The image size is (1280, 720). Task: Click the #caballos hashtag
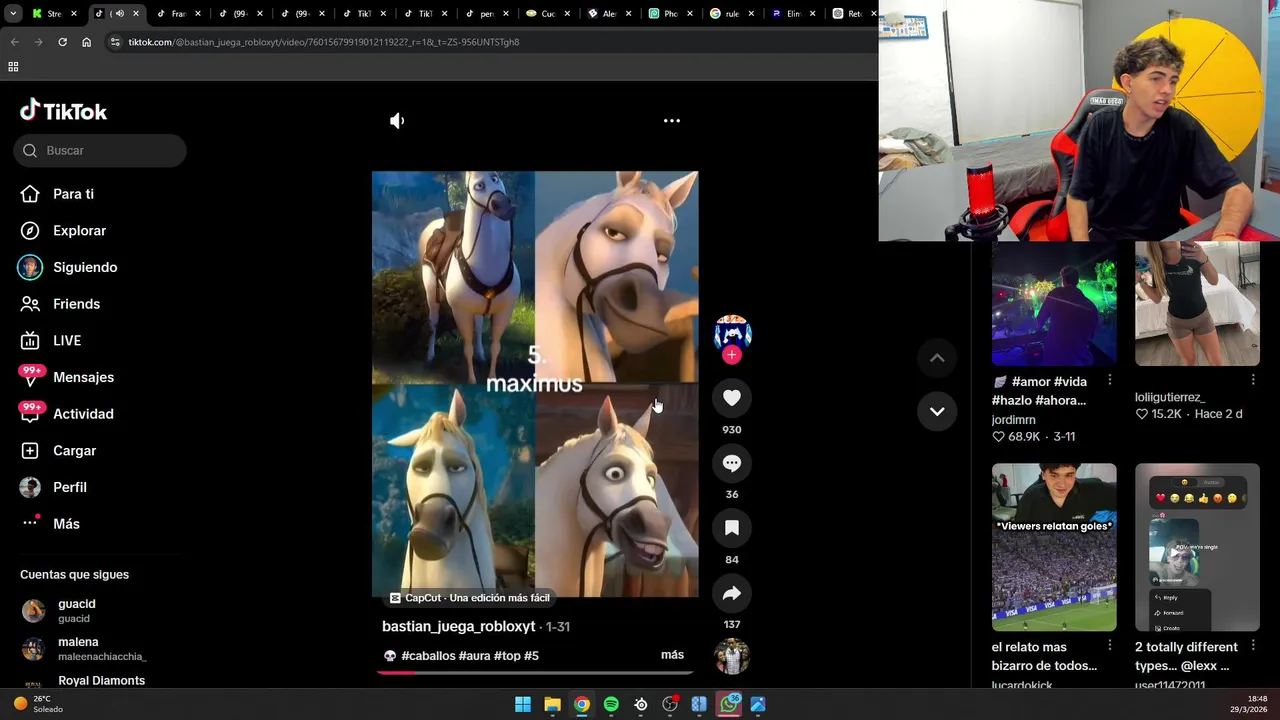pyautogui.click(x=428, y=656)
